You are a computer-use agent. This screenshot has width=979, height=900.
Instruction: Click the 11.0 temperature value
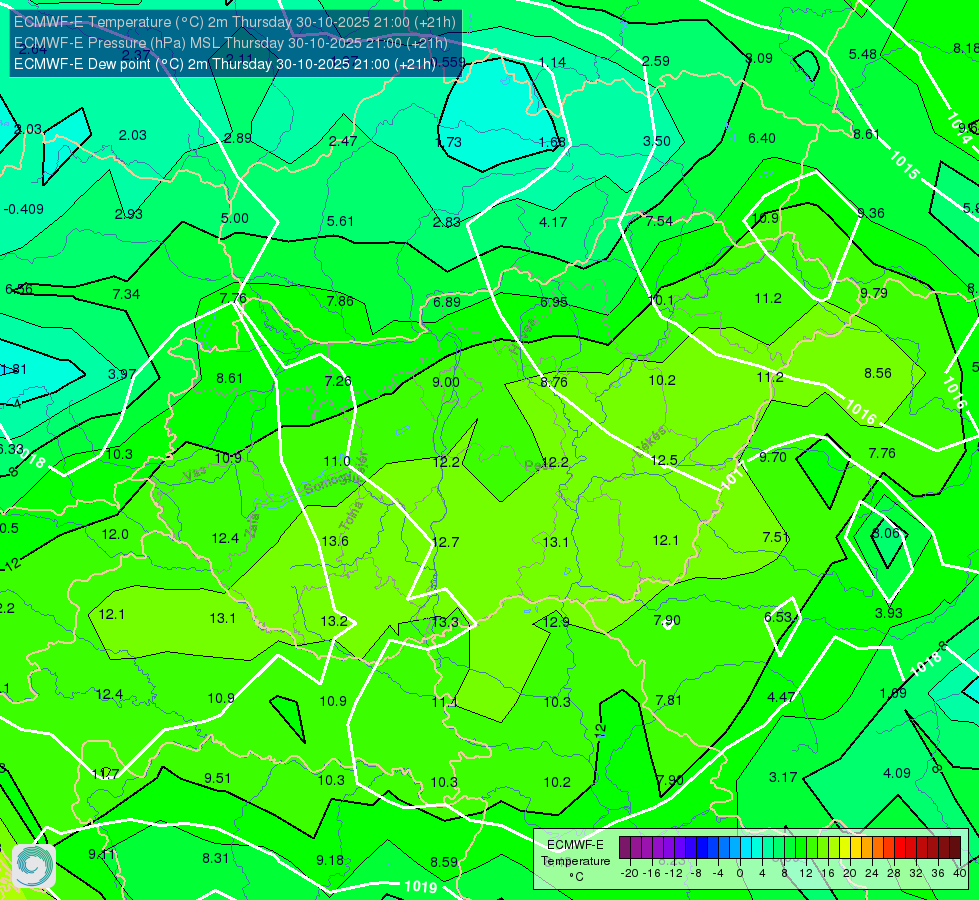[x=337, y=462]
